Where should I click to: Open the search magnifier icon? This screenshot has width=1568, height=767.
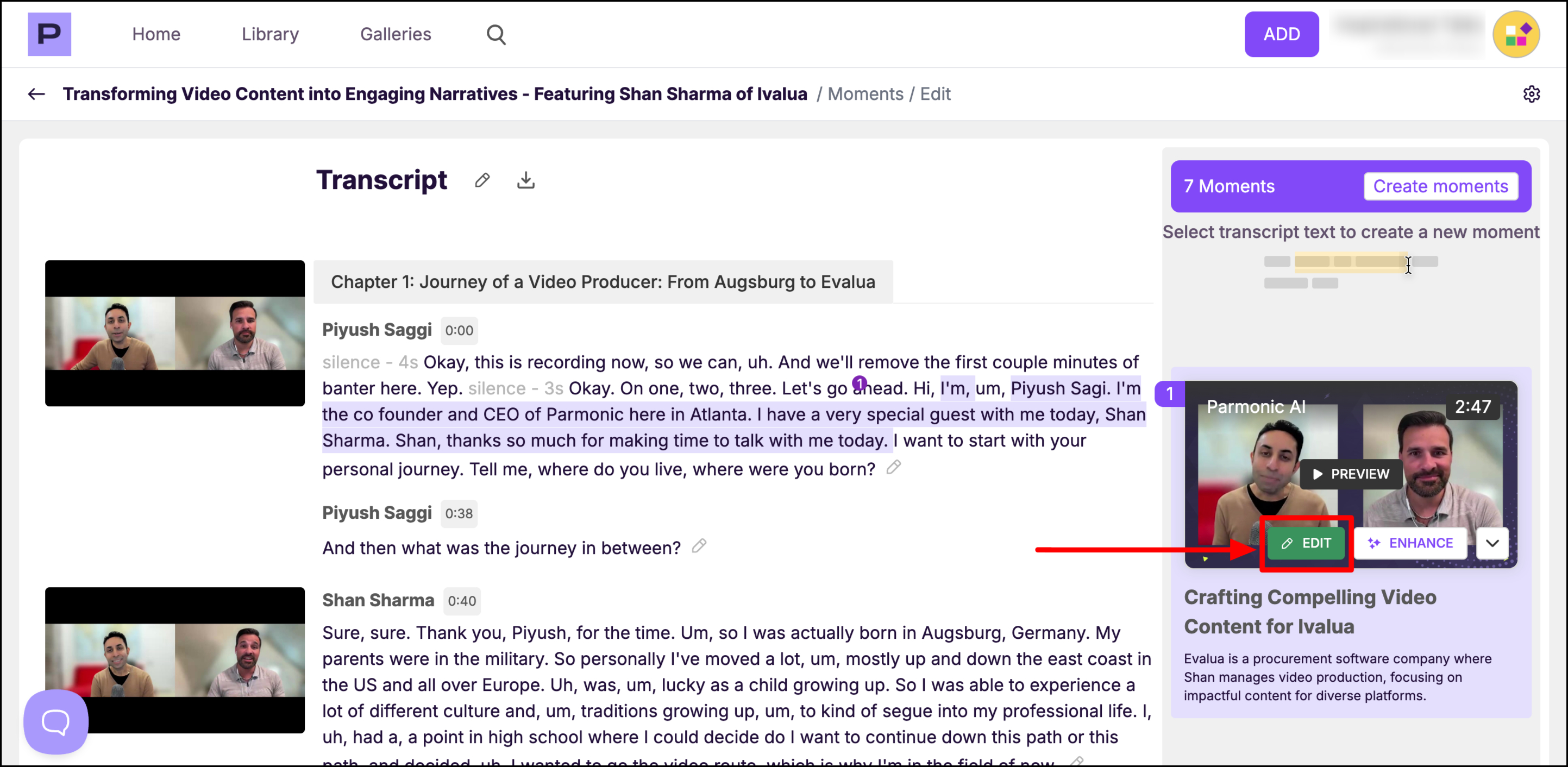(x=496, y=35)
